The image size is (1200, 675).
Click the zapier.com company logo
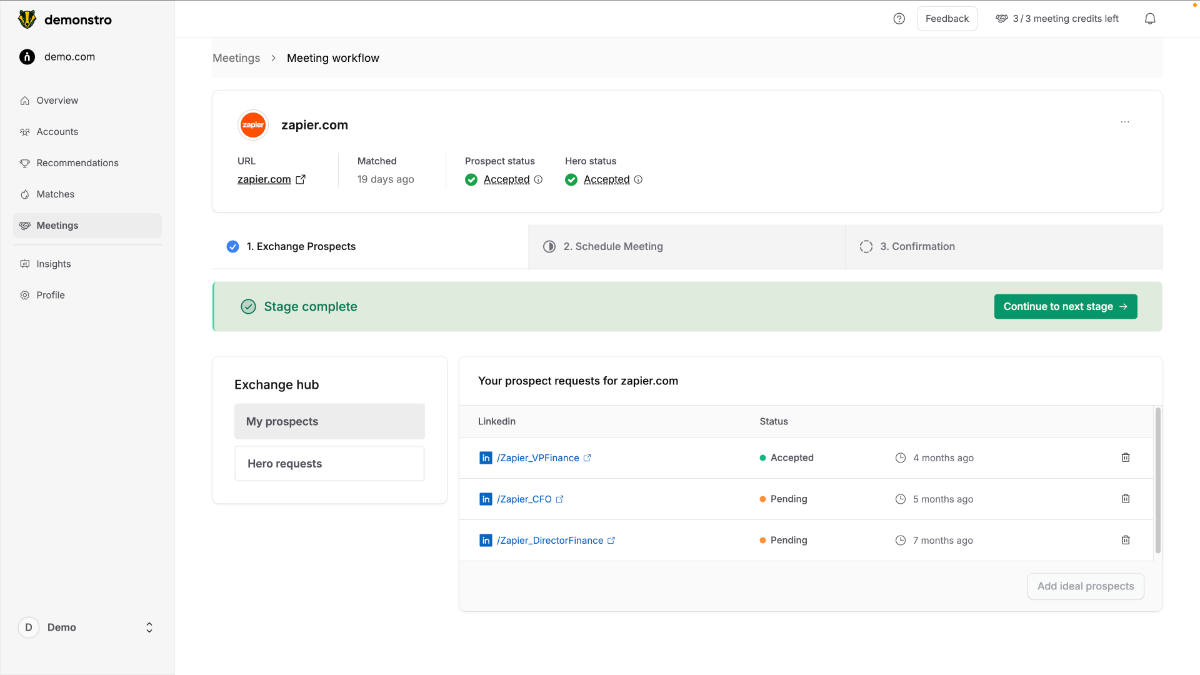[253, 125]
